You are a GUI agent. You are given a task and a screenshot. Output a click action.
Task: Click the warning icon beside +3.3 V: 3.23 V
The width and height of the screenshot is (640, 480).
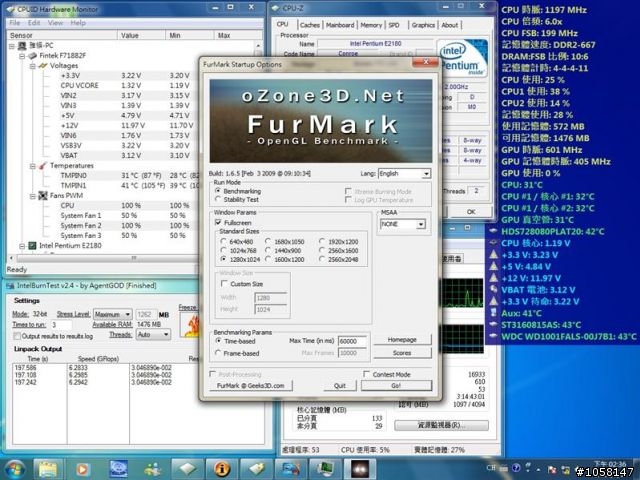[x=493, y=255]
